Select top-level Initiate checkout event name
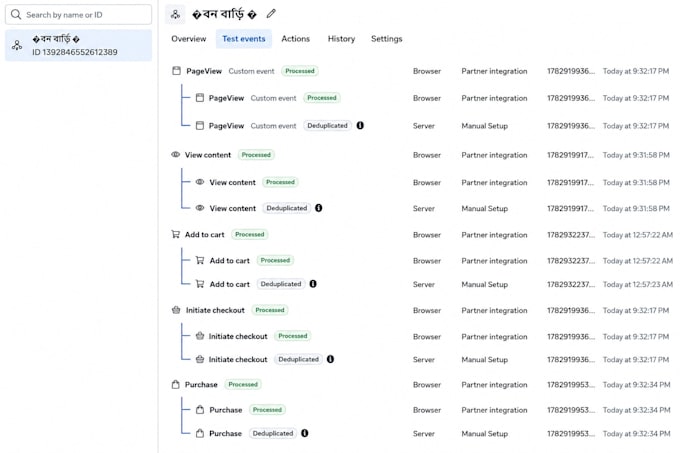Screen dimensions: 680x453 [215, 310]
